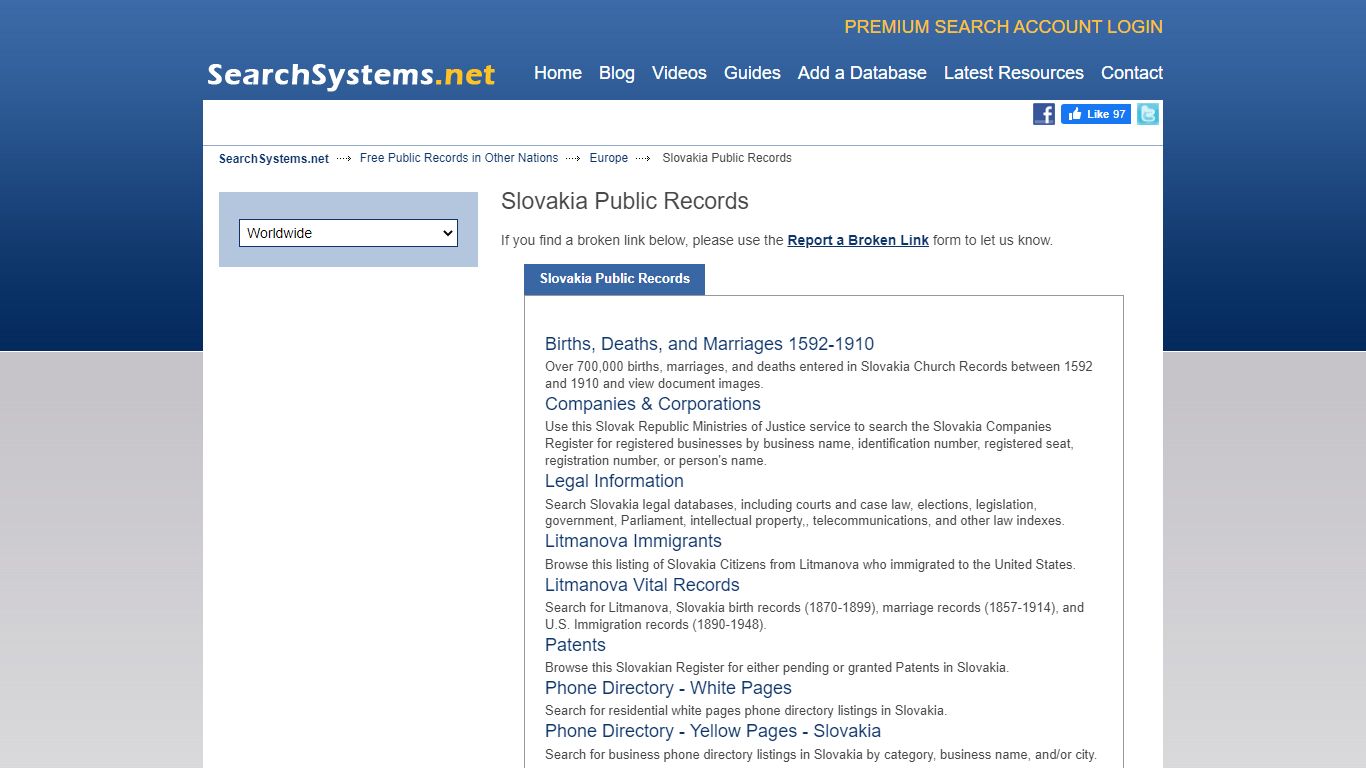
Task: Click Premium Search Account Login
Action: pyautogui.click(x=1004, y=27)
